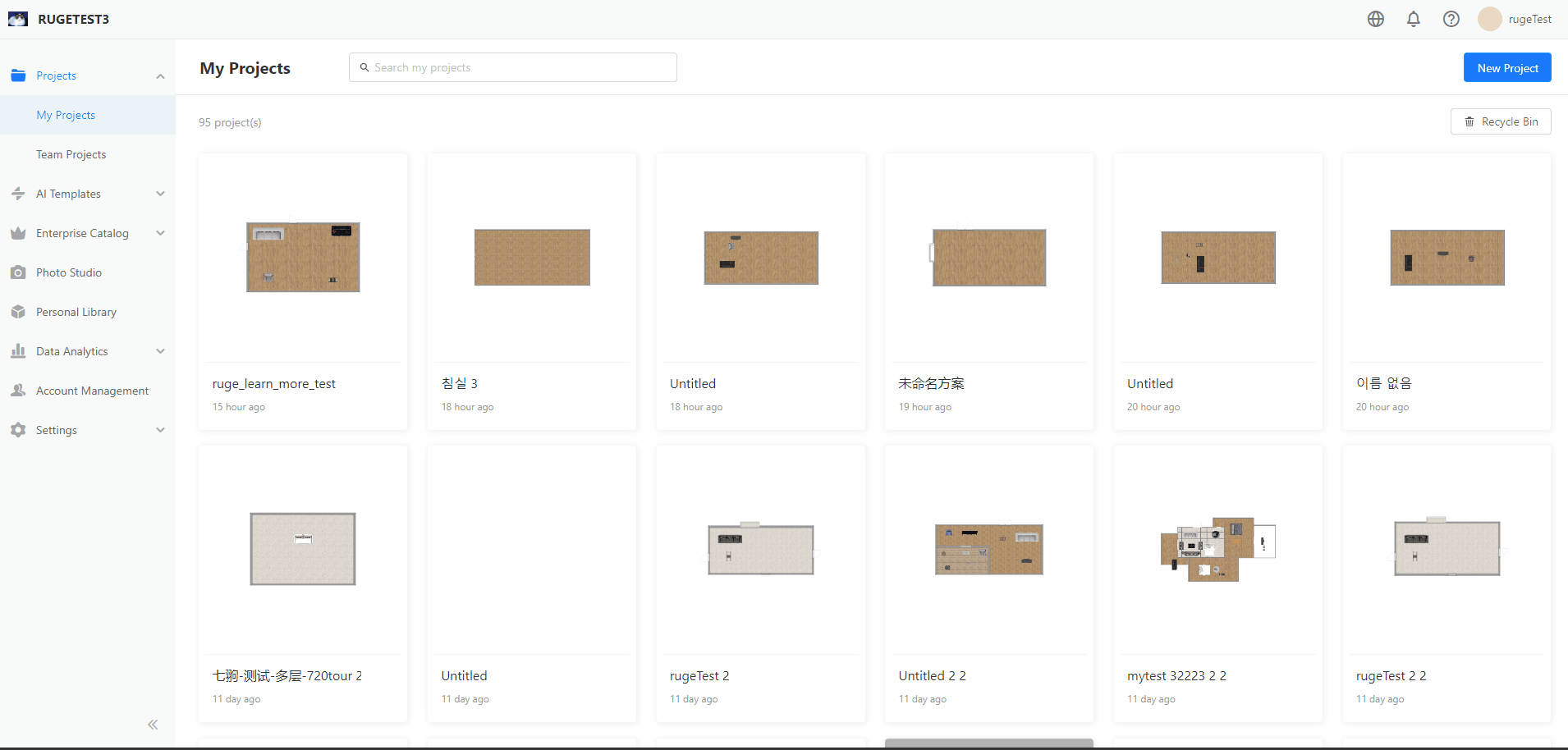Expand the Data Analytics submenu
This screenshot has width=1568, height=750.
[x=161, y=351]
